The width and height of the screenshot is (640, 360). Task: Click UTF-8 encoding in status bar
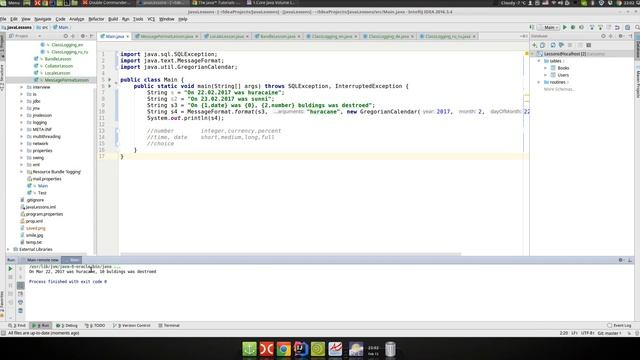[587, 333]
